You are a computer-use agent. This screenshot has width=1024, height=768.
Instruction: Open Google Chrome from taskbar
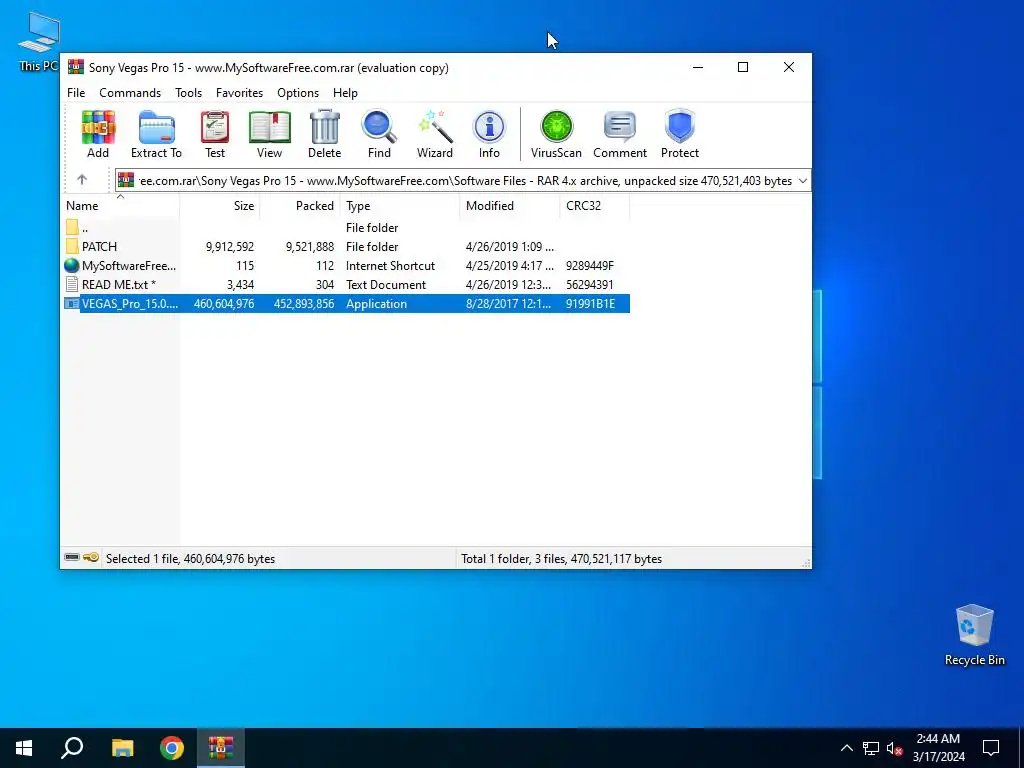click(x=172, y=748)
